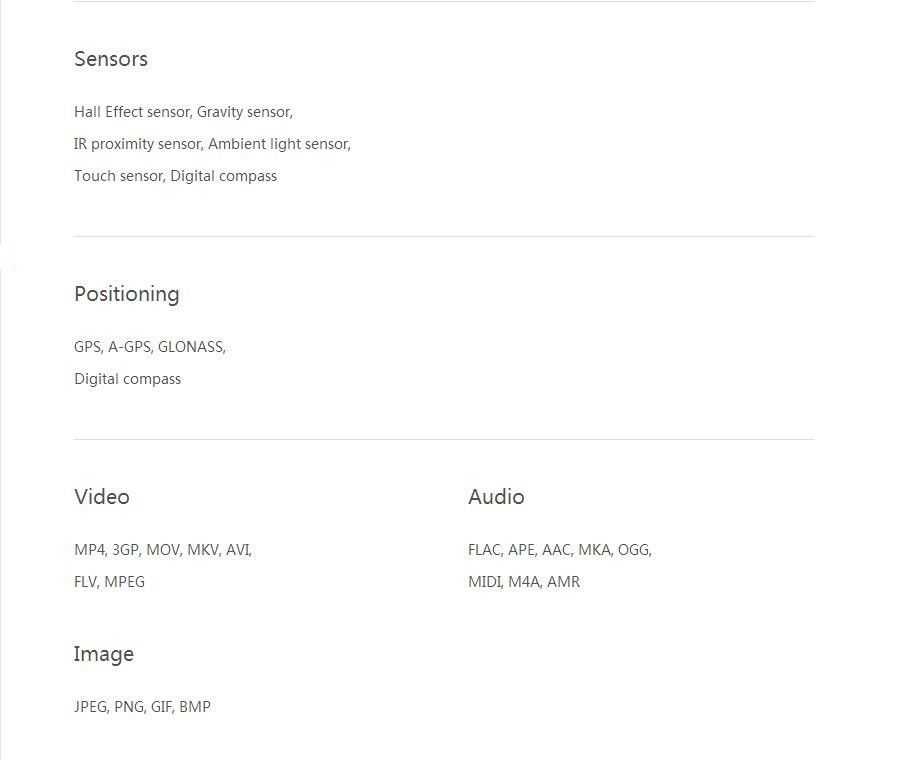Select the "FLV, MPEG" line
This screenshot has height=760, width=900.
pos(109,582)
